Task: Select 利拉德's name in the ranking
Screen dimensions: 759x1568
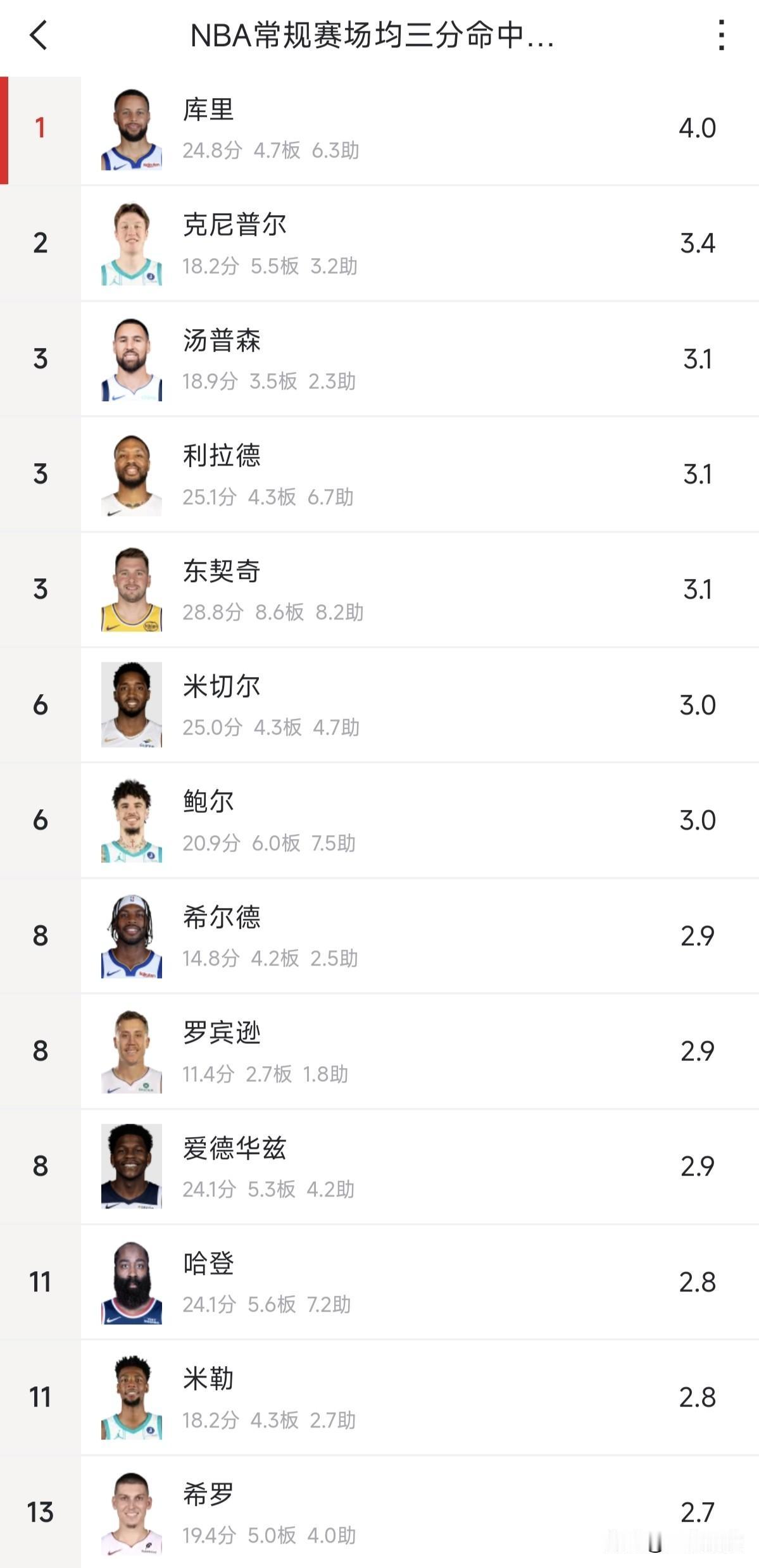Action: 222,456
